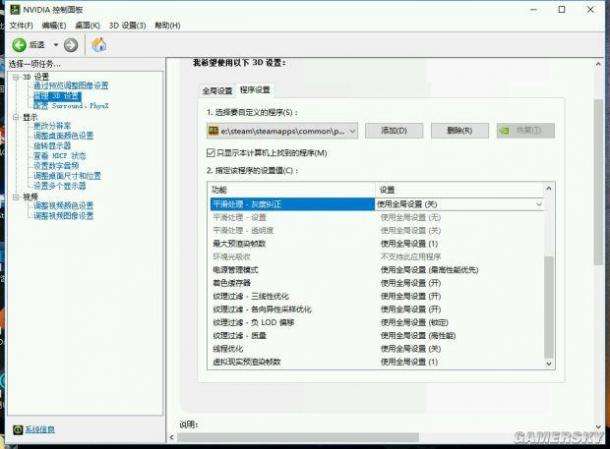Collapse the 3D 设置 tree node
This screenshot has width=610, height=449.
(x=16, y=77)
